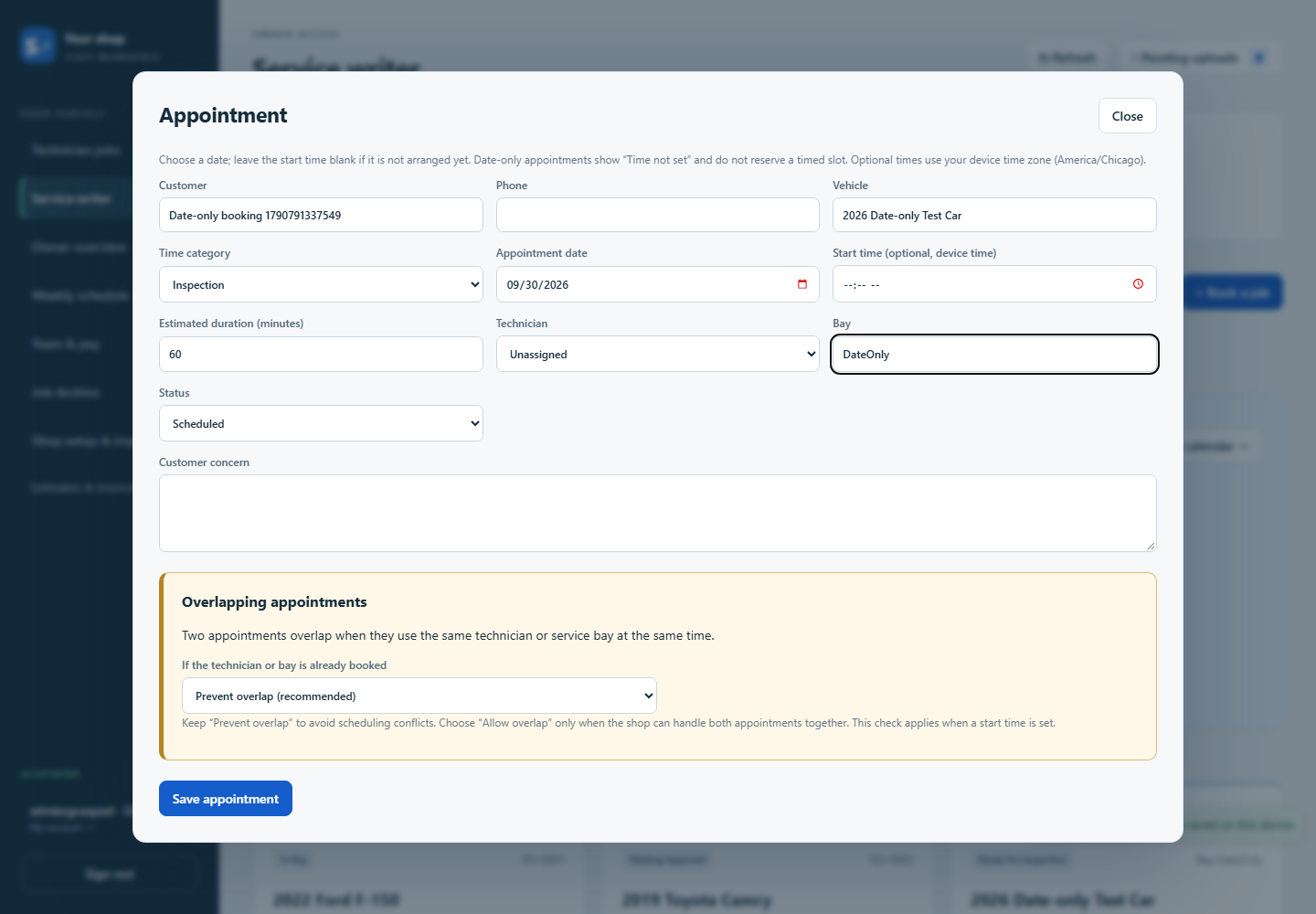Open the Prevent overlap (recommended) dropdown

[x=419, y=696]
